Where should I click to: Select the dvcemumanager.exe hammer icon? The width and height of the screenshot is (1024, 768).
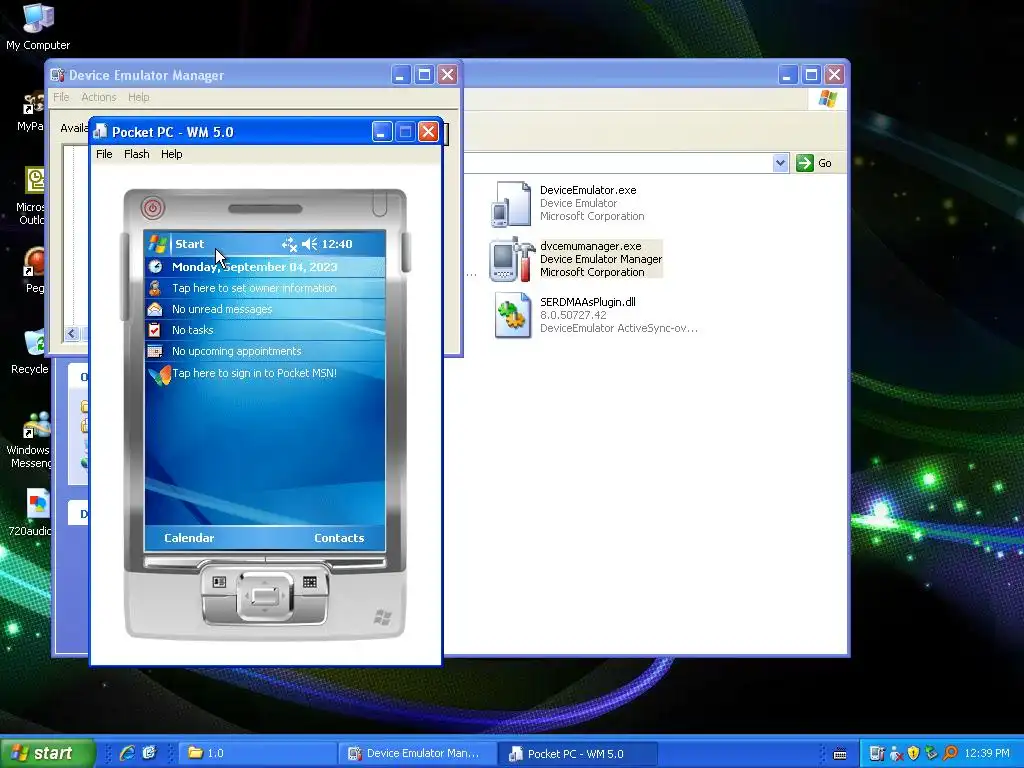pos(512,259)
